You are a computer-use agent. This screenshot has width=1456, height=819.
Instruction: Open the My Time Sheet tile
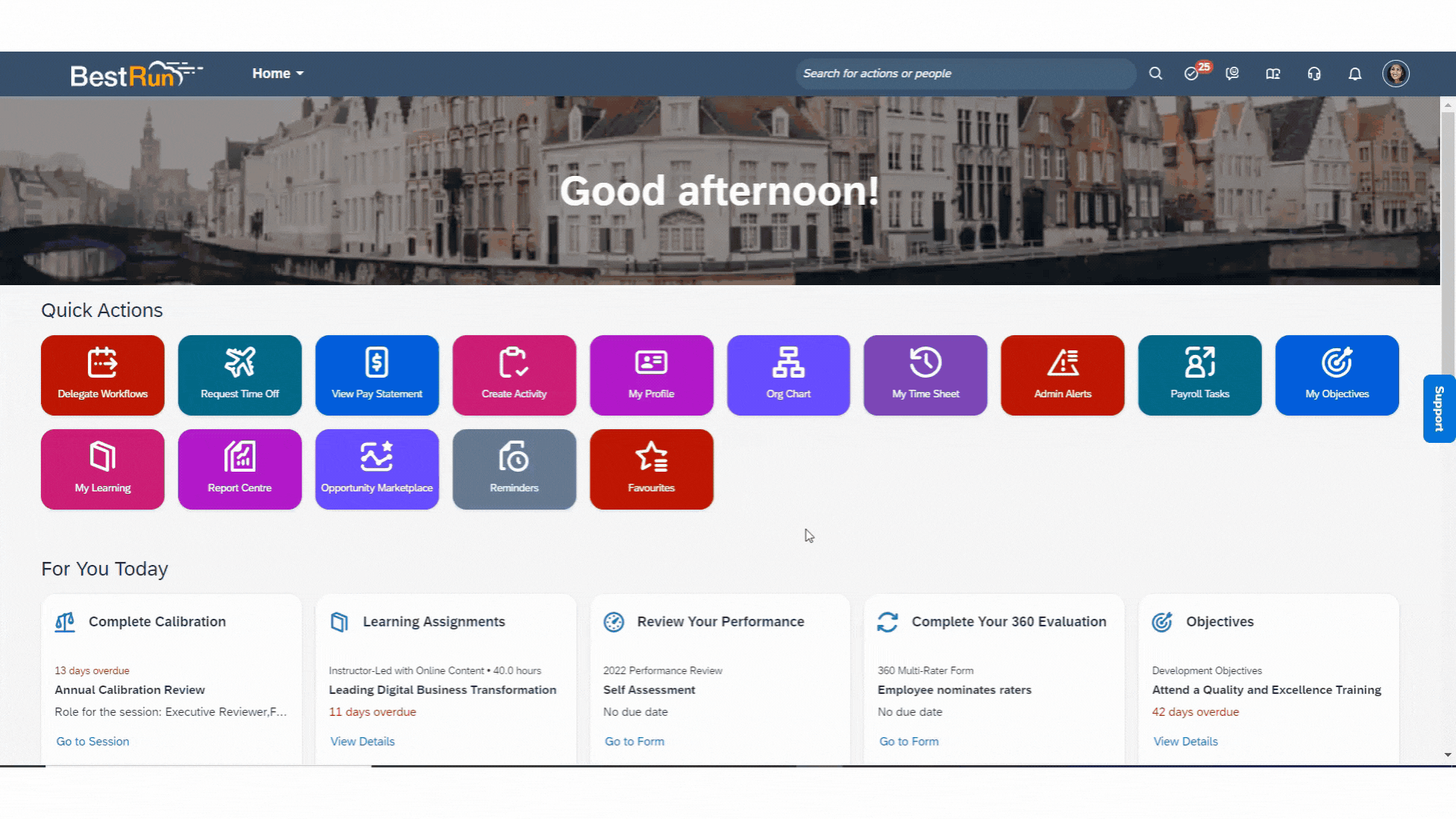point(925,375)
